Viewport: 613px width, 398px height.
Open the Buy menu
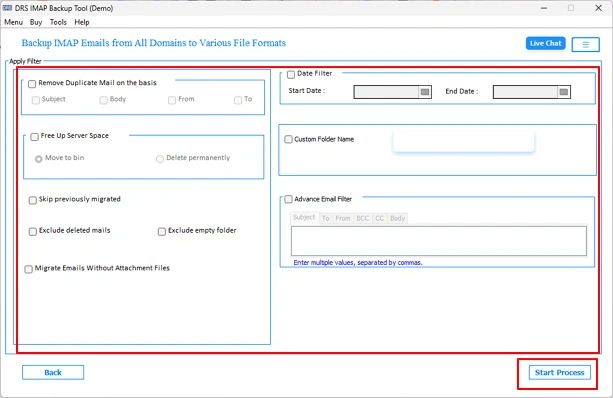(x=36, y=22)
